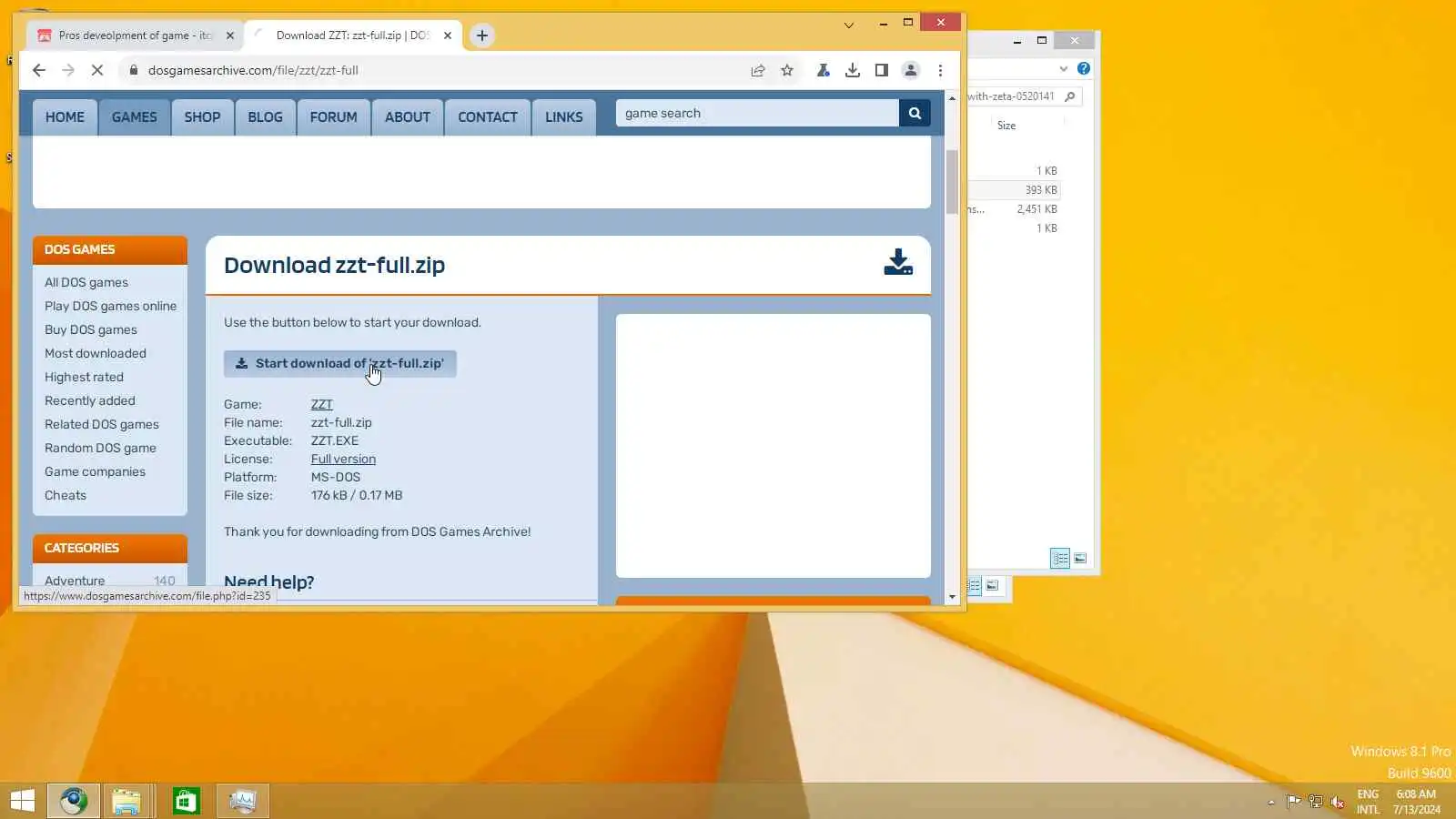Click the browser icon on the taskbar
The image size is (1456, 819).
(x=74, y=801)
